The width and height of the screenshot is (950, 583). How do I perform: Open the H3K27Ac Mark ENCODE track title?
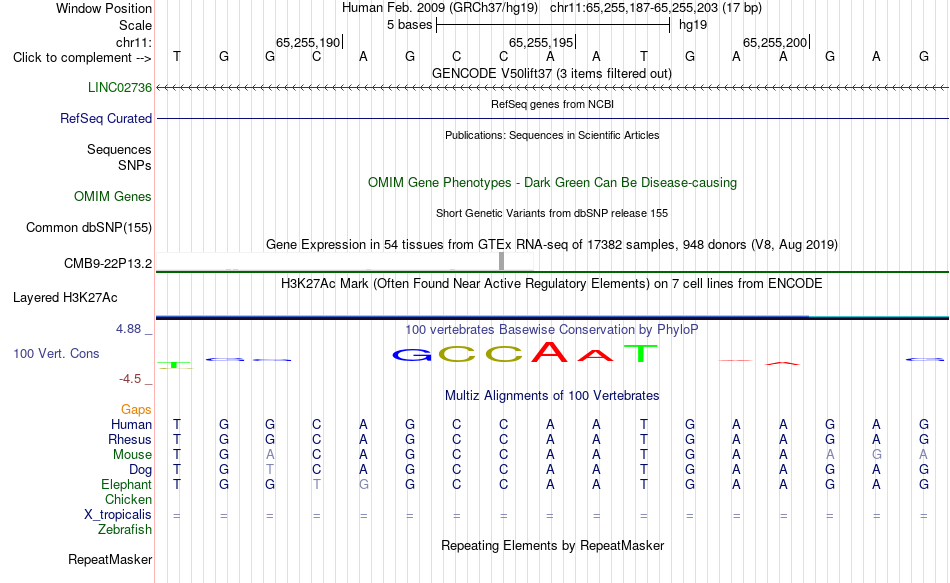[x=552, y=284]
